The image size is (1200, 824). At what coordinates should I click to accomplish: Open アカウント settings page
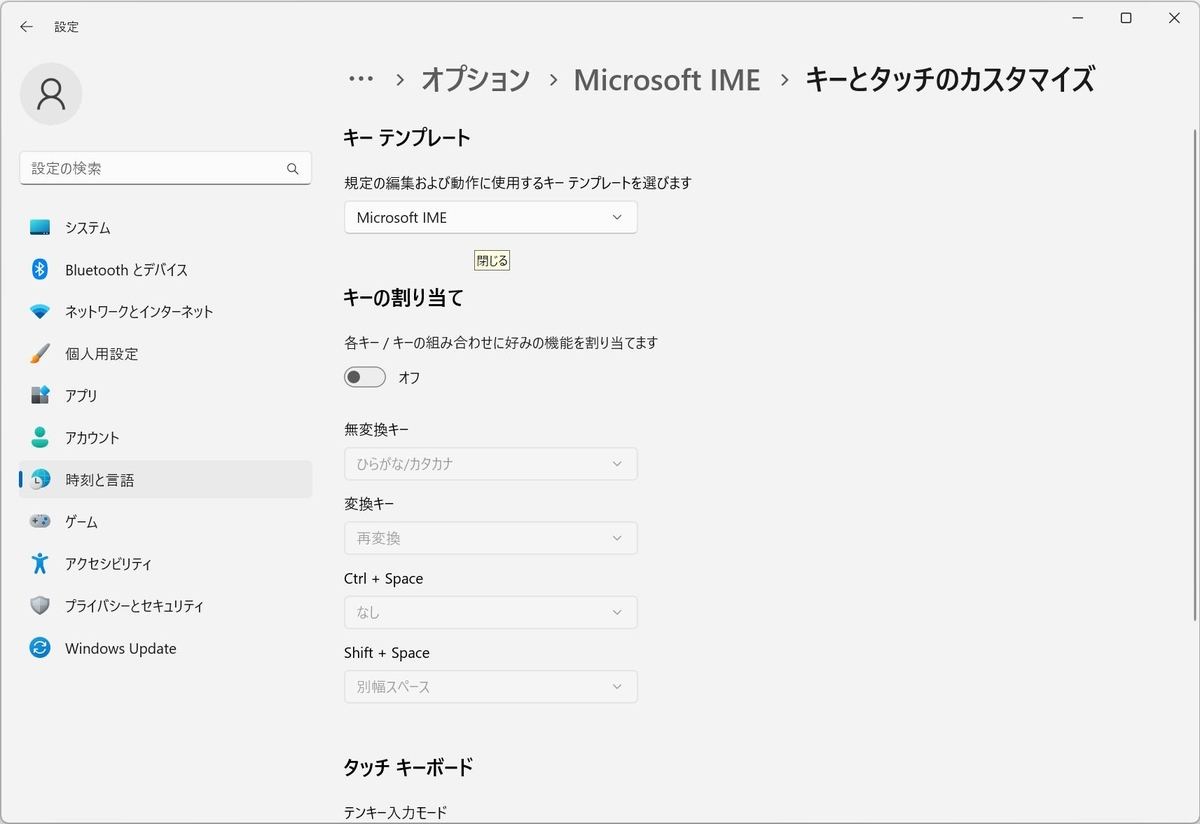166,438
